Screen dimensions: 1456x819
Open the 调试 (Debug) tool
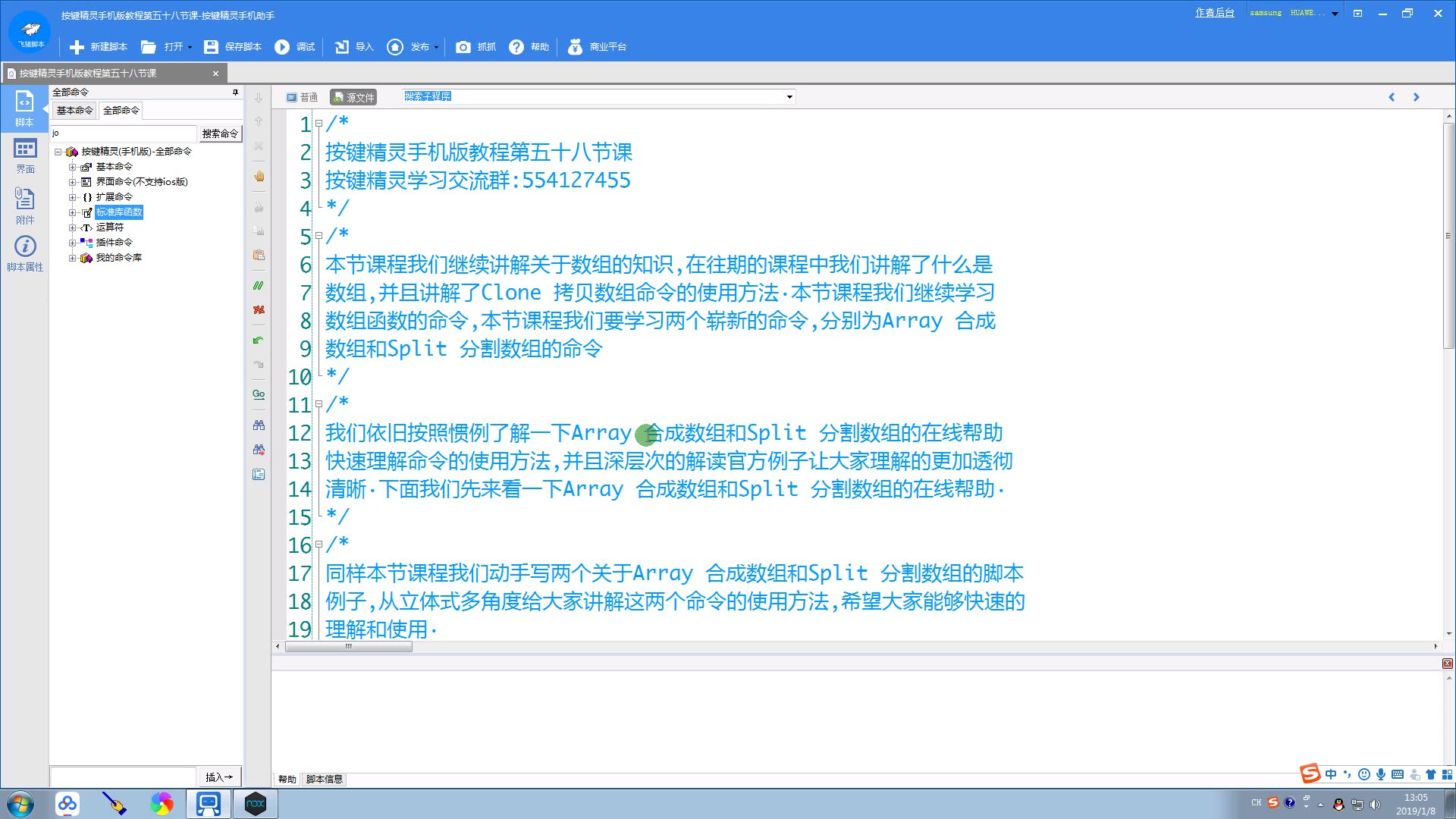tap(295, 47)
